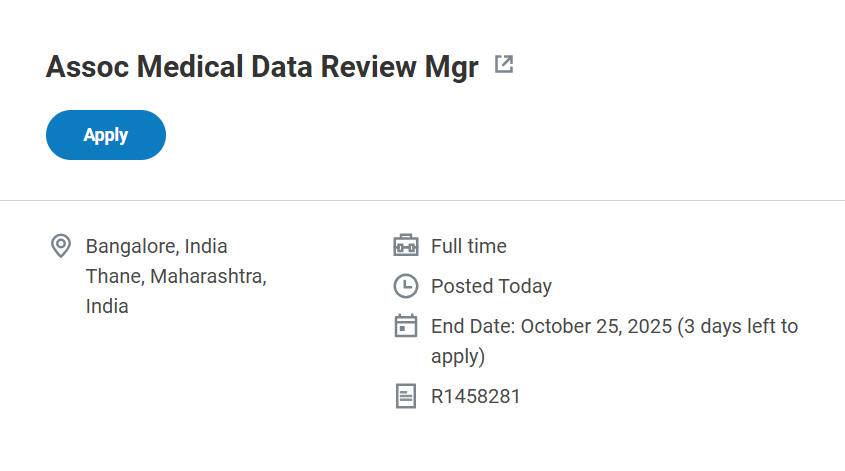
Task: Click the location pin icon
Action: pyautogui.click(x=60, y=246)
